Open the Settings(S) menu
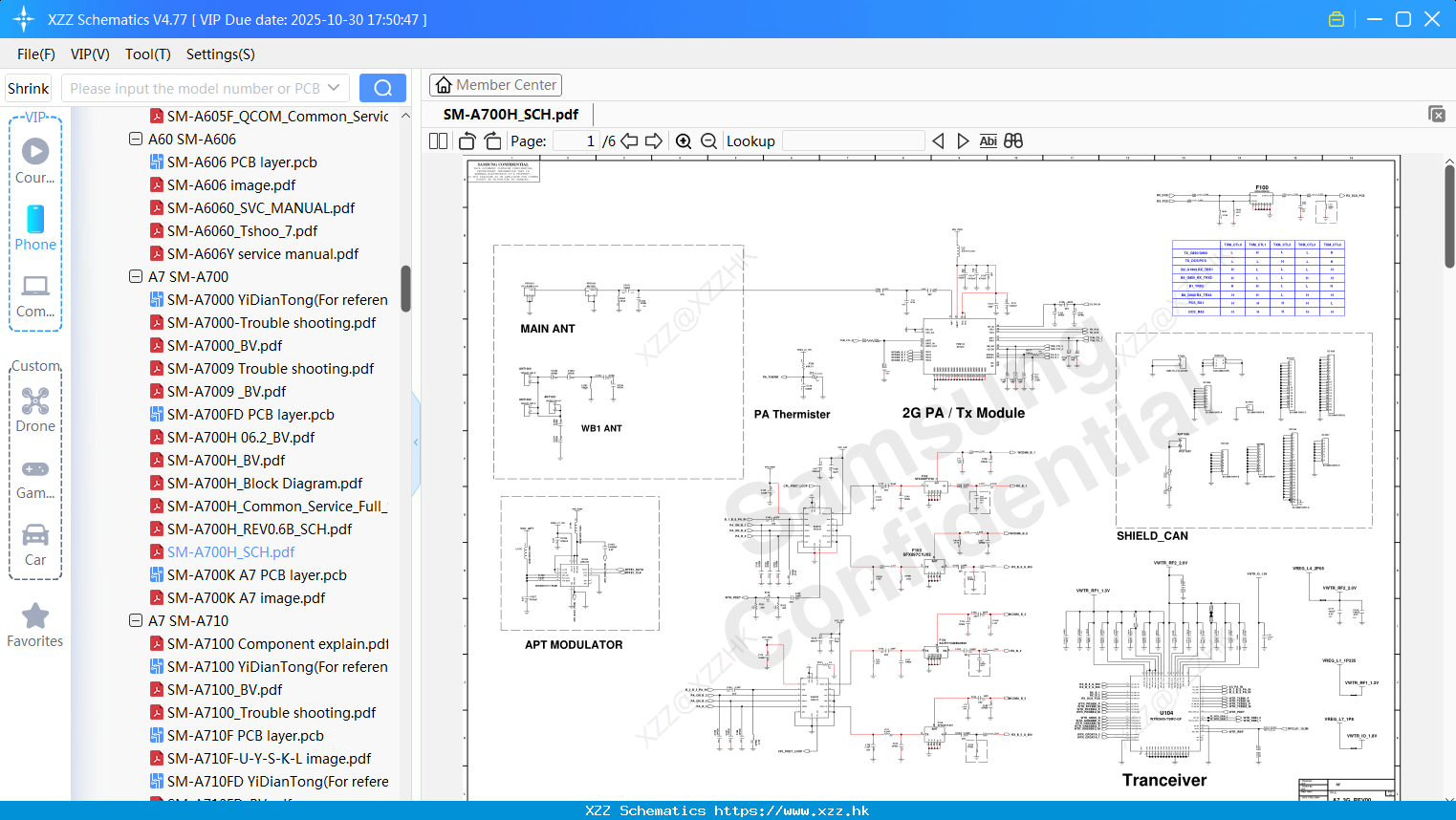The image size is (1456, 820). pos(221,54)
